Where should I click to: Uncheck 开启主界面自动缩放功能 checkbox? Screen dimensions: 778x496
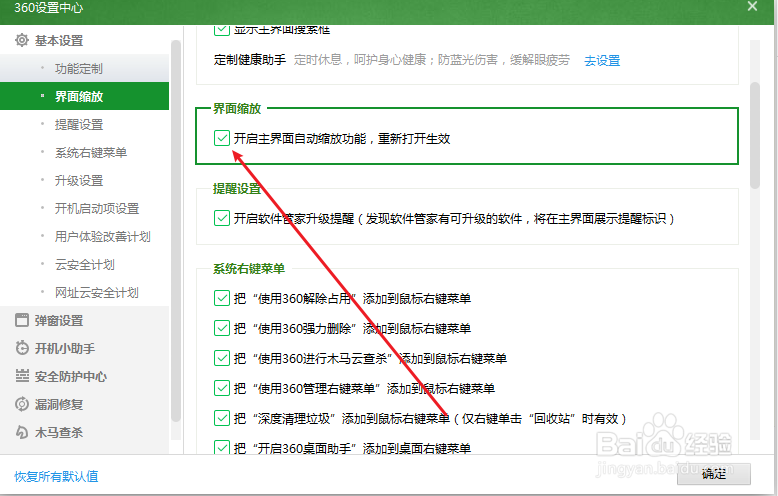(x=222, y=138)
